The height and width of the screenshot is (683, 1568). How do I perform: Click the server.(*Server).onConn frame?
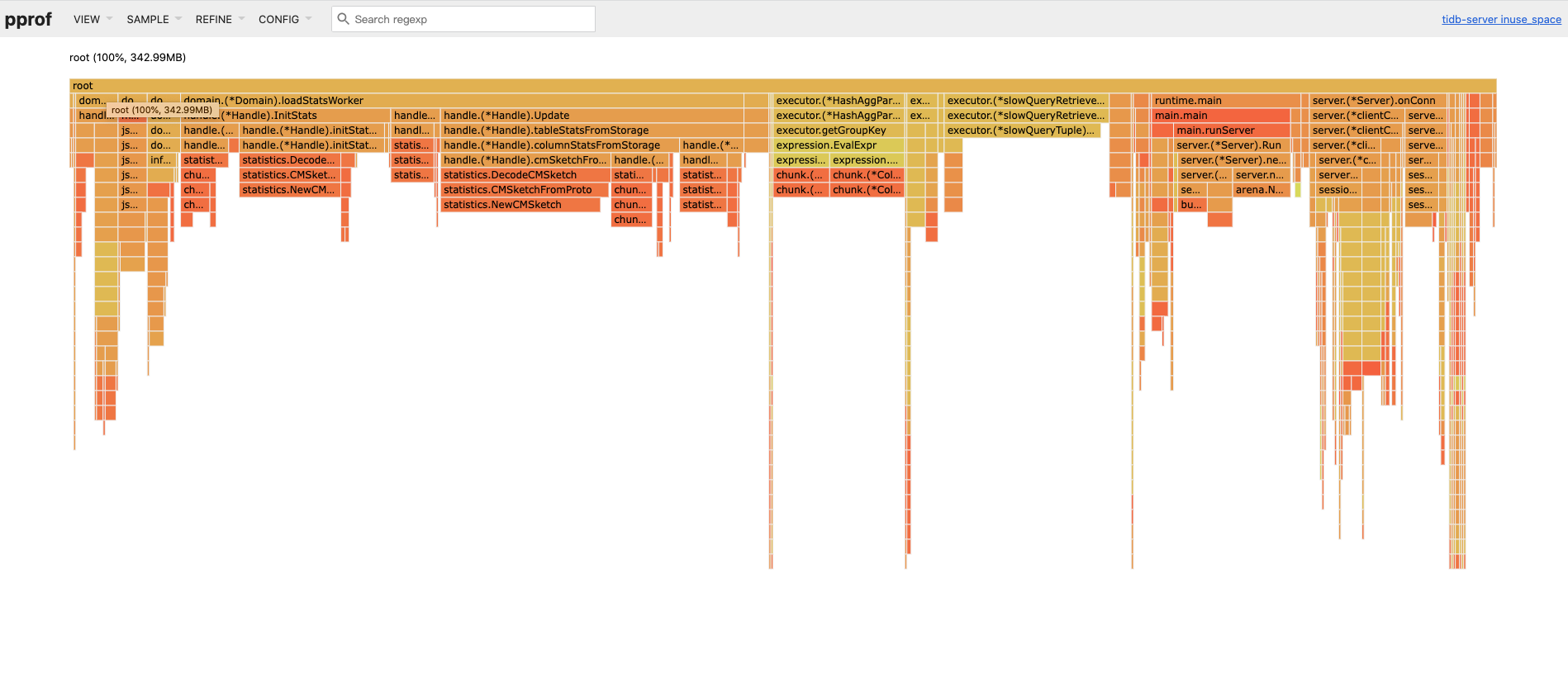(1378, 101)
